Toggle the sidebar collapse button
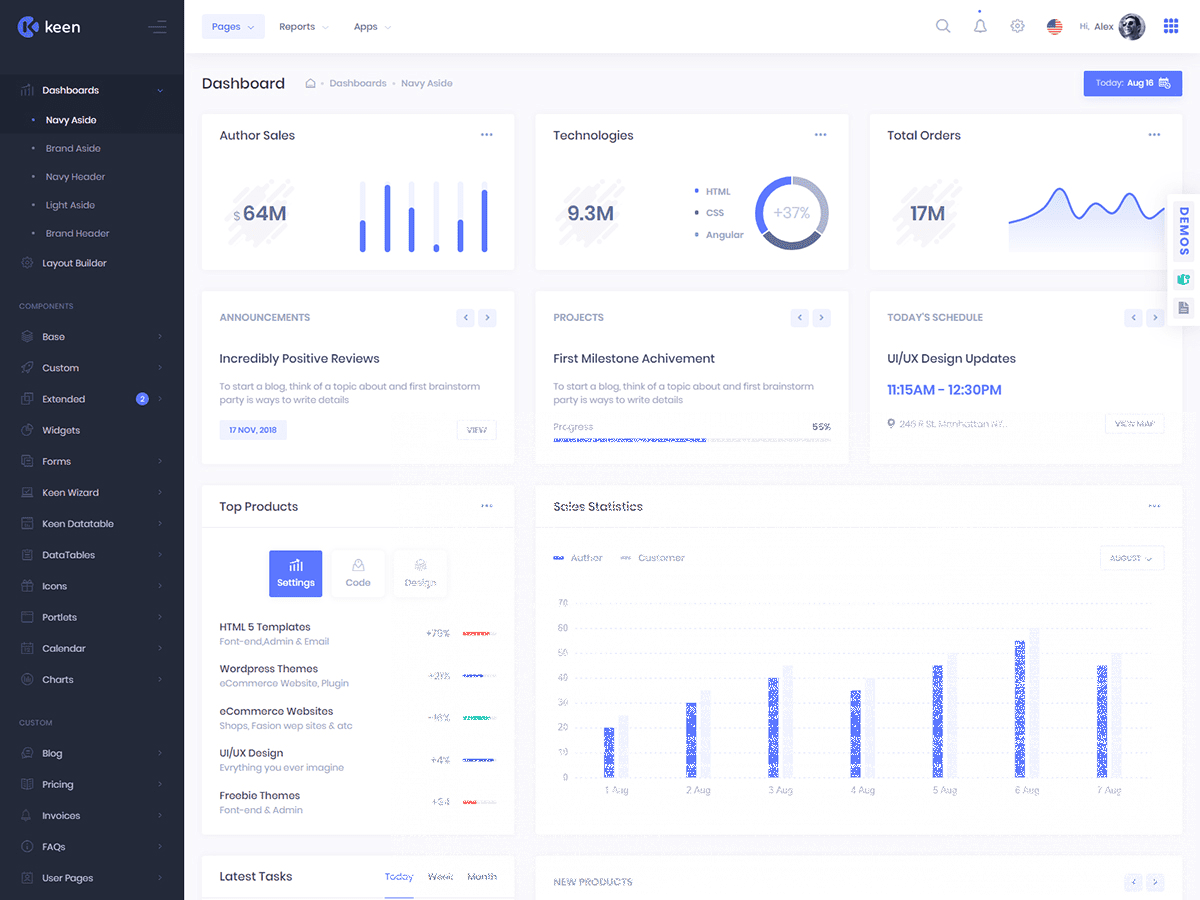This screenshot has width=1200, height=900. [157, 27]
